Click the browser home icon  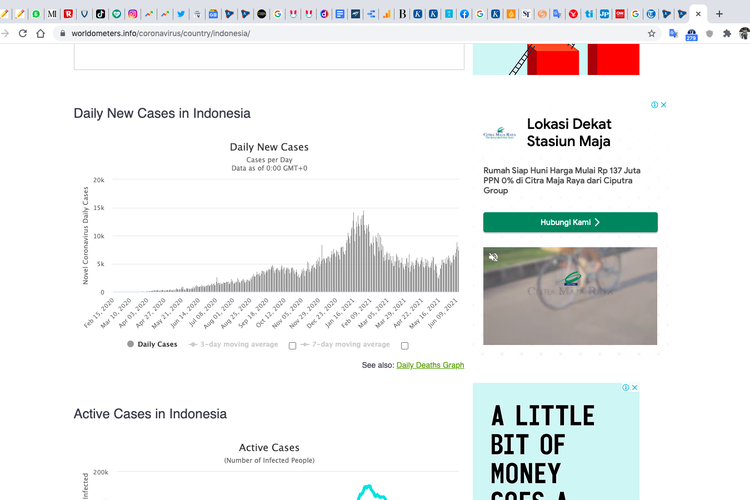click(x=40, y=33)
